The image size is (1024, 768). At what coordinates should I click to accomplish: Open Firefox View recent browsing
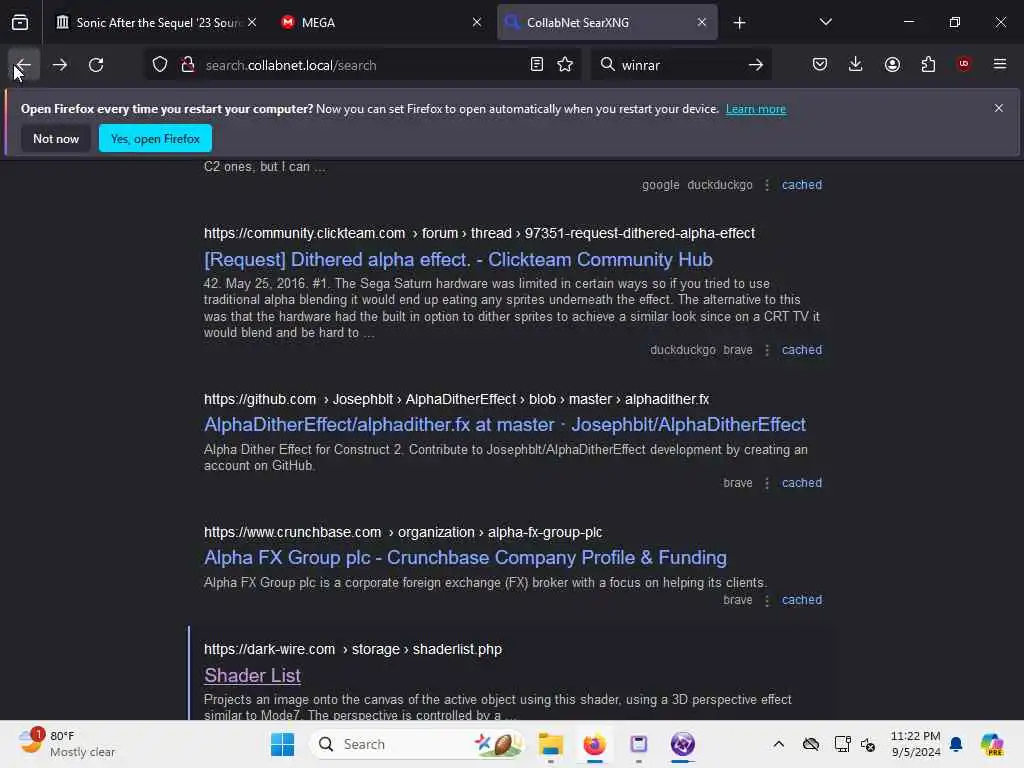click(x=20, y=23)
